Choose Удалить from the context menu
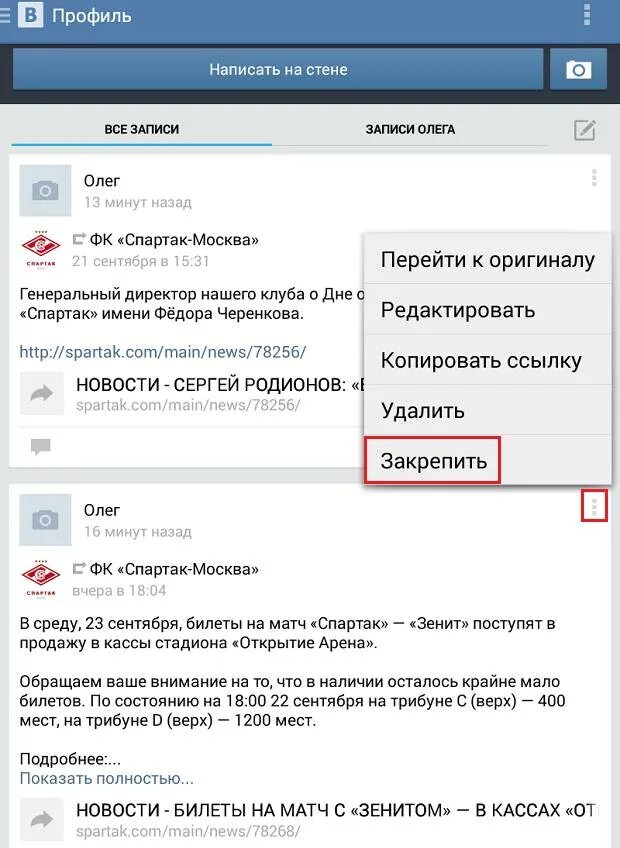Viewport: 620px width, 848px height. (x=488, y=410)
